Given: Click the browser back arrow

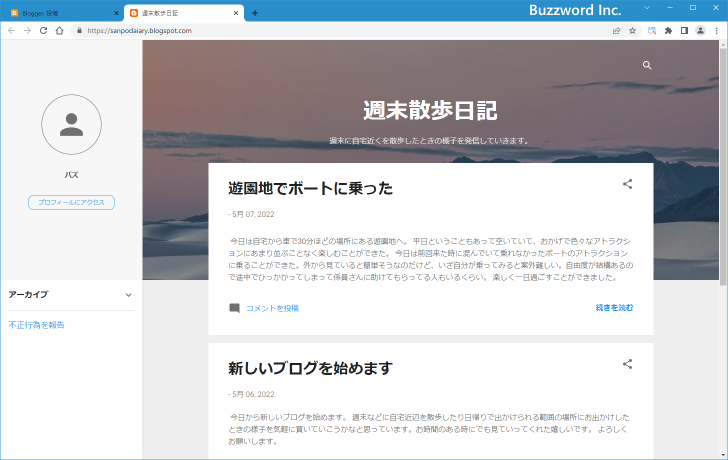Looking at the screenshot, I should coord(12,31).
